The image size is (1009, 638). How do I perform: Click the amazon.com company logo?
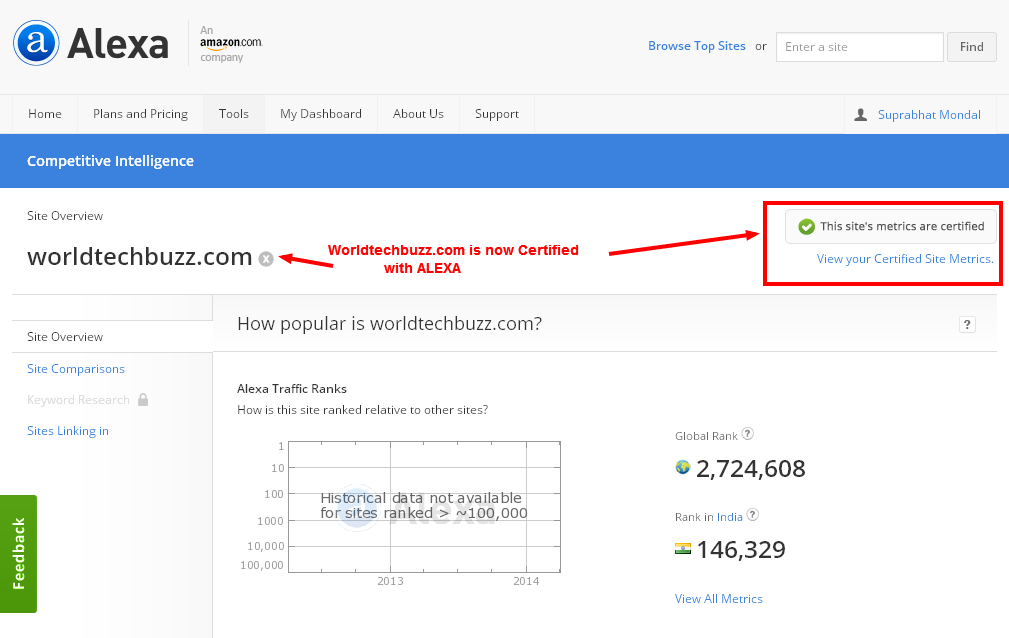pyautogui.click(x=231, y=43)
